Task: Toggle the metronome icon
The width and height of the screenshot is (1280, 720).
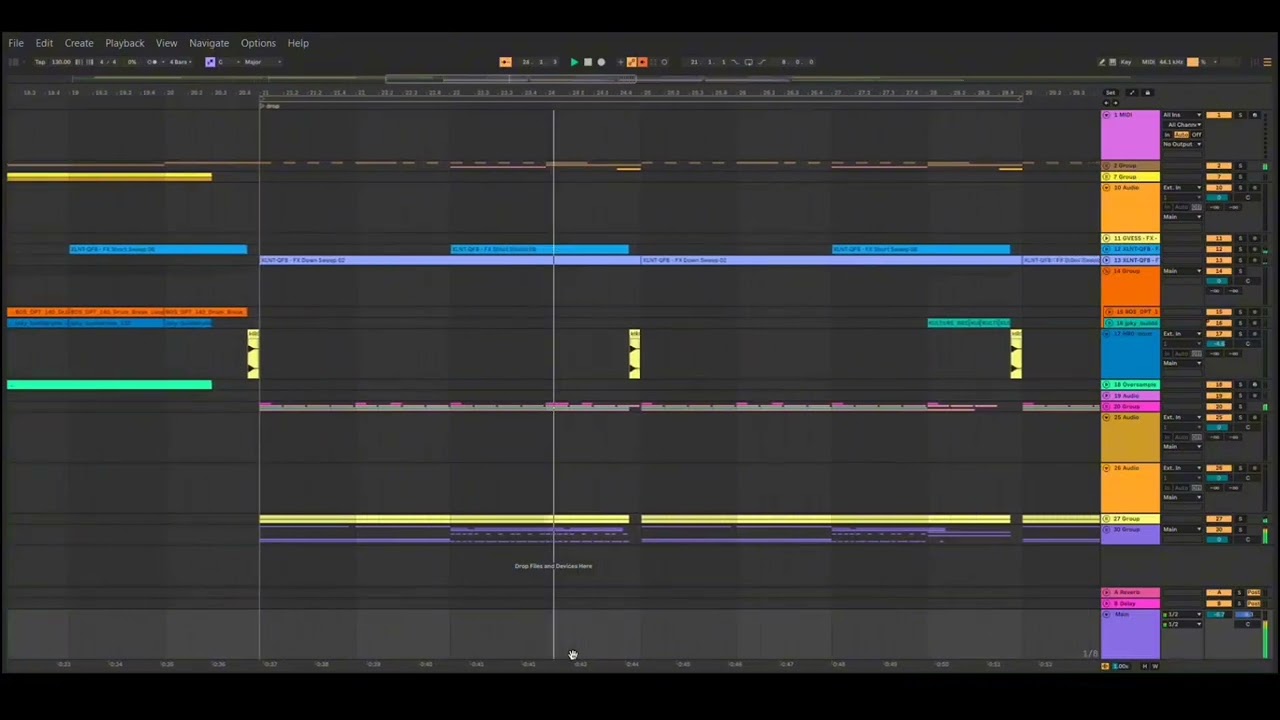Action: point(152,62)
